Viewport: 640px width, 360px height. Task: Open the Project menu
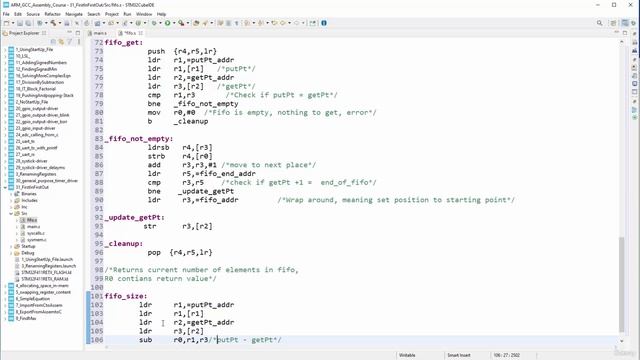click(111, 14)
